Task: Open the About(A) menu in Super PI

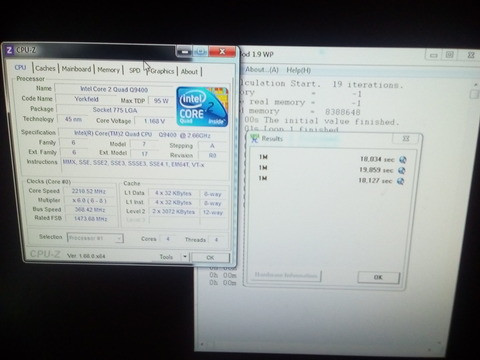Action: click(x=262, y=70)
